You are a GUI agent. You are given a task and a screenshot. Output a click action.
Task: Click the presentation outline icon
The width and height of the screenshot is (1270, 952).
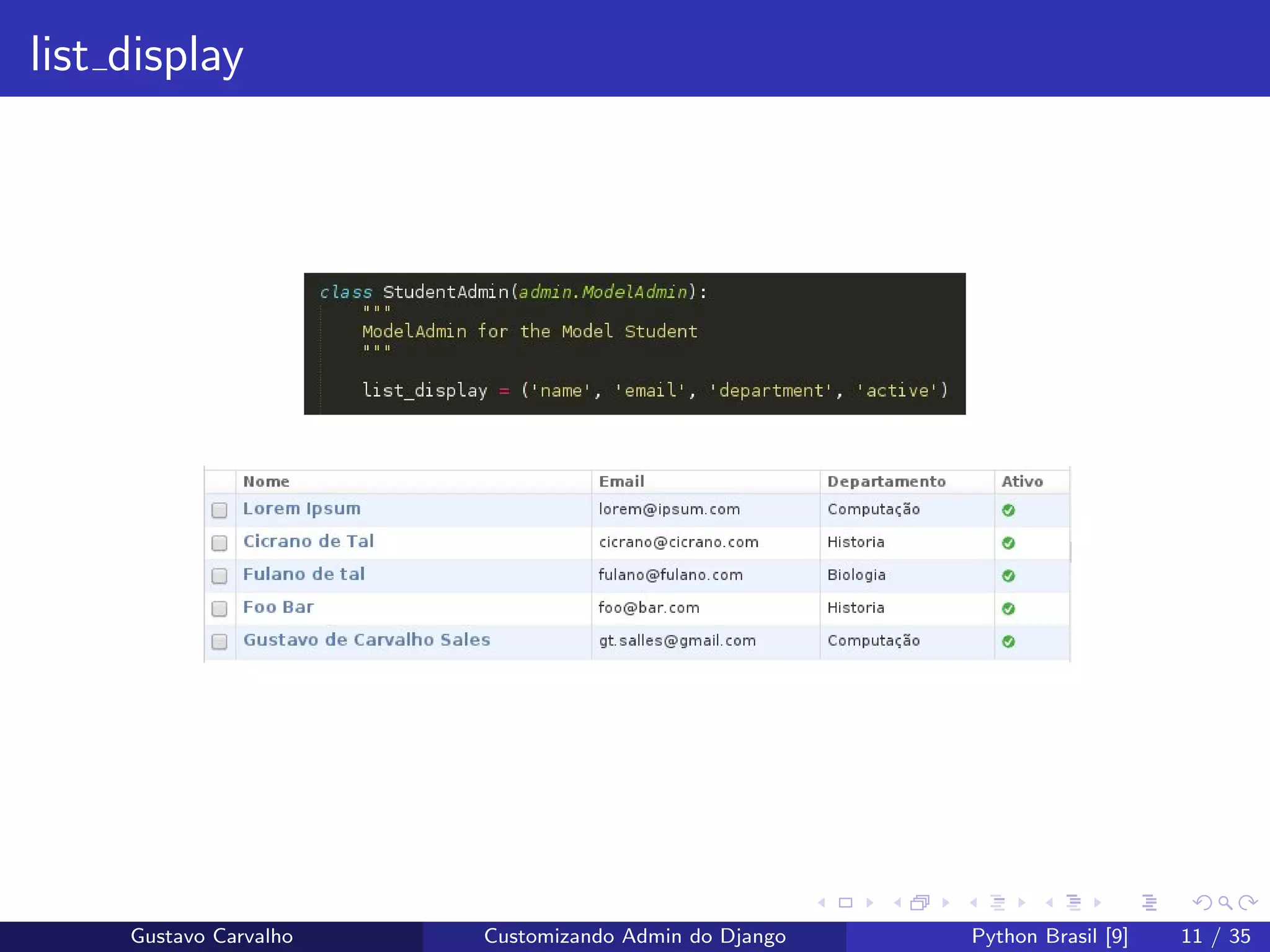(1149, 903)
